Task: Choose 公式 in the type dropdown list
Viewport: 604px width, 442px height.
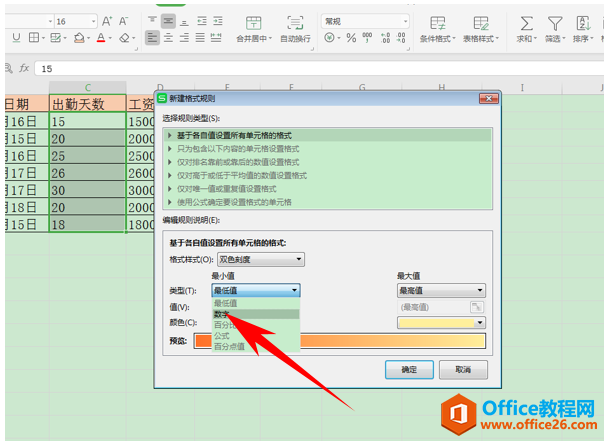Action: pos(221,336)
